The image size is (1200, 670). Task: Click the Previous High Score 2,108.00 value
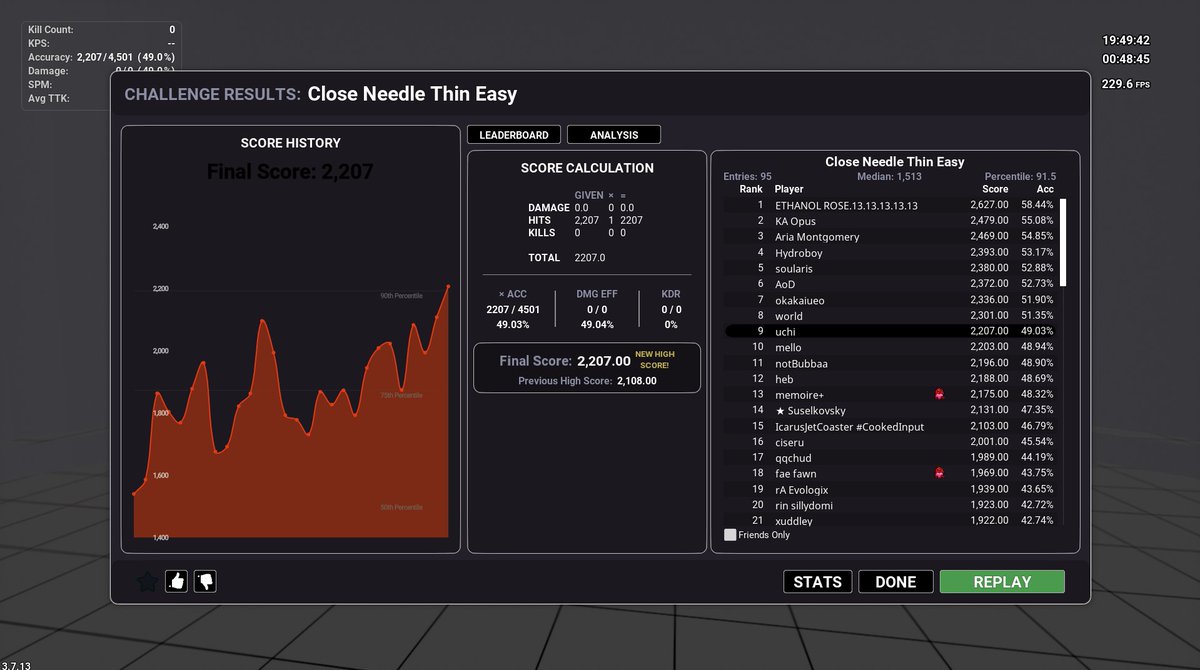[637, 381]
